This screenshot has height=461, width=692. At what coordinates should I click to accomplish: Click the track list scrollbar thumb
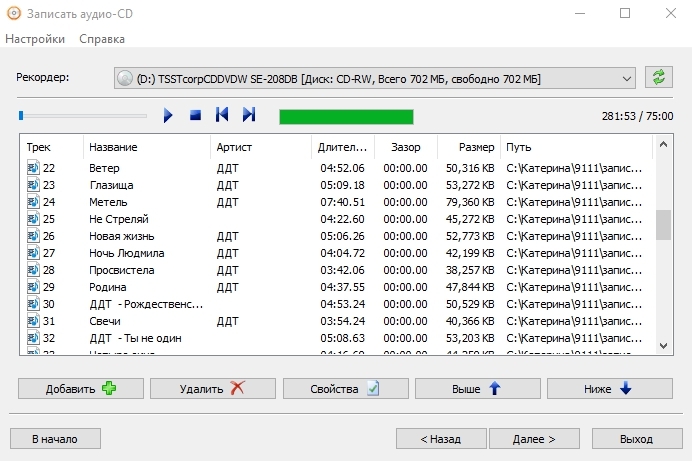click(x=663, y=225)
